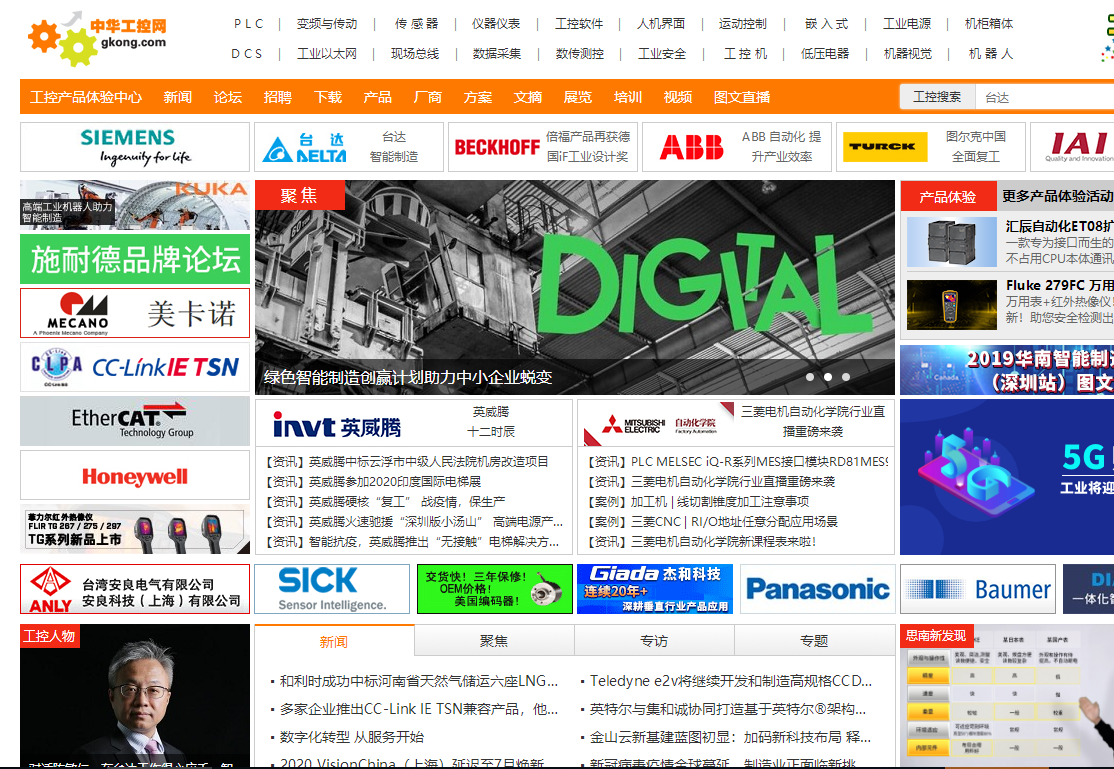The image size is (1114, 769).
Task: Open 图文直播 in the orange nav bar
Action: (742, 97)
